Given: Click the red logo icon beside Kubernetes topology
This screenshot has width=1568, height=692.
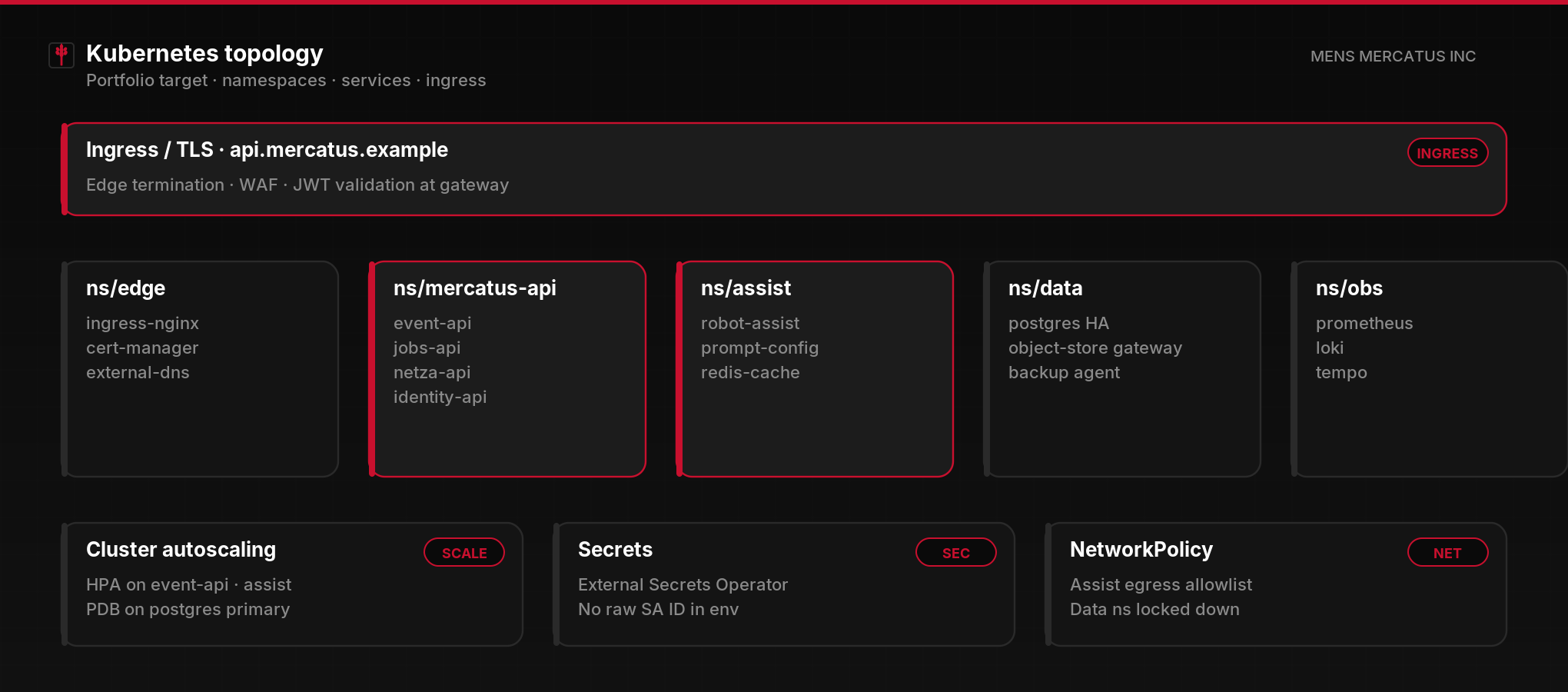Looking at the screenshot, I should click(x=61, y=55).
